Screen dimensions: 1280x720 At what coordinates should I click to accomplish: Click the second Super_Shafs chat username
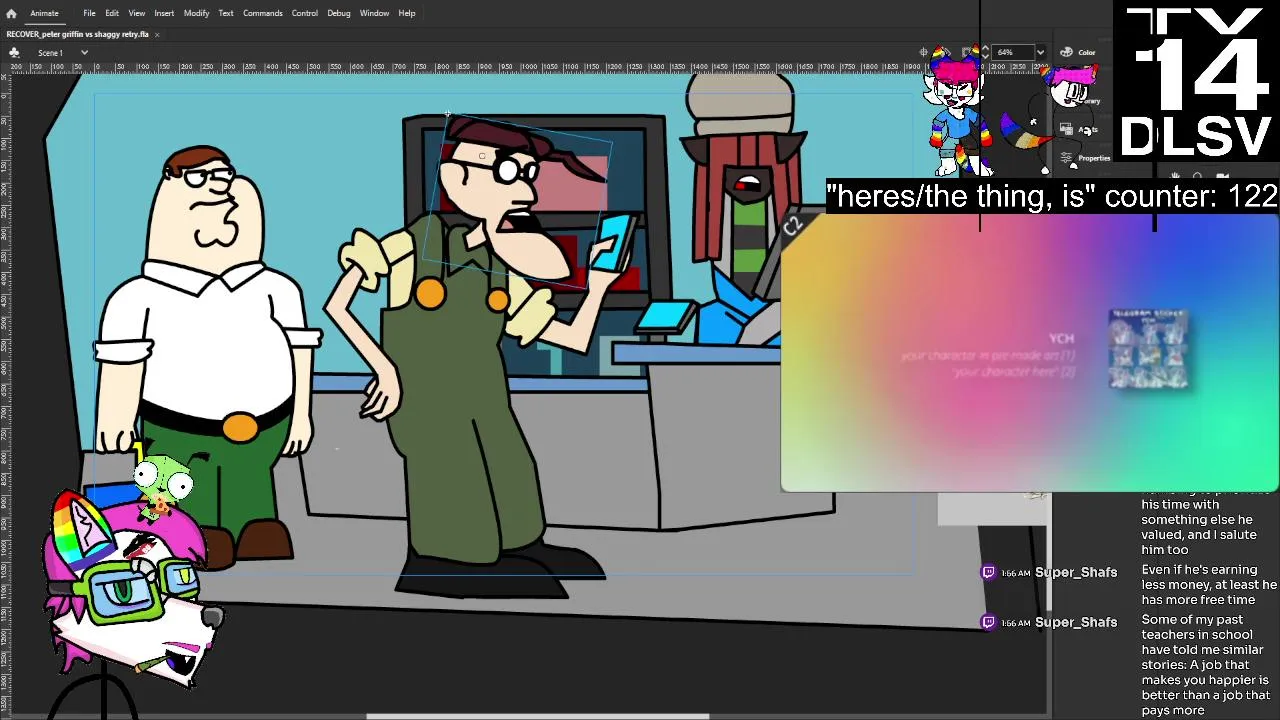1076,622
